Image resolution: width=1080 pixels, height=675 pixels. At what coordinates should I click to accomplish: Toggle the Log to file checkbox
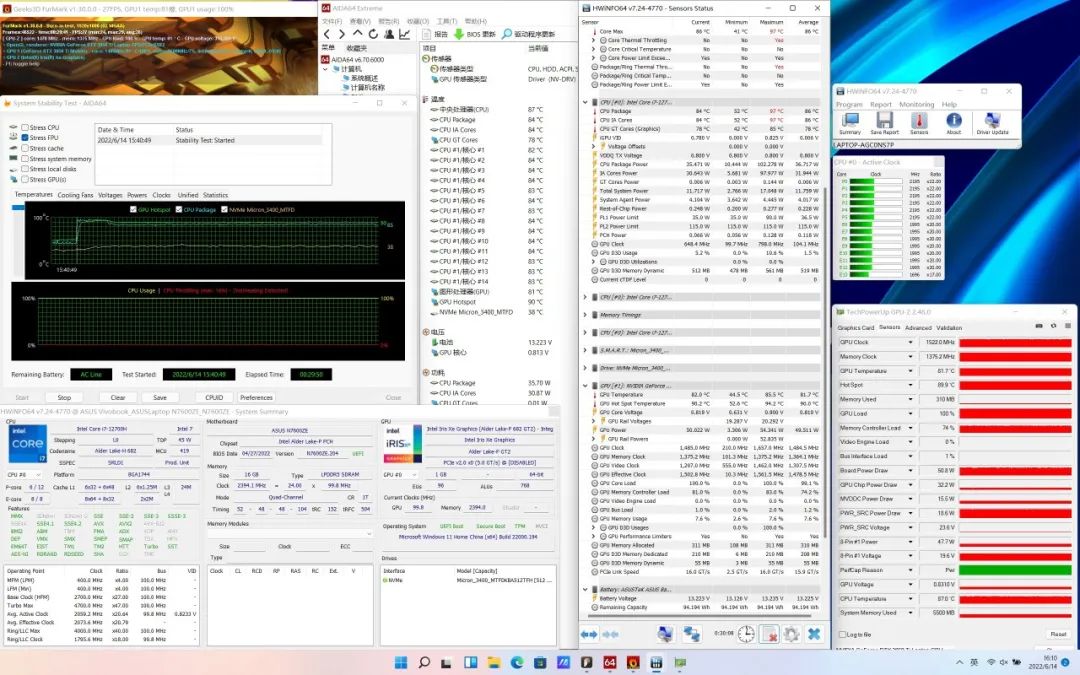coord(841,634)
